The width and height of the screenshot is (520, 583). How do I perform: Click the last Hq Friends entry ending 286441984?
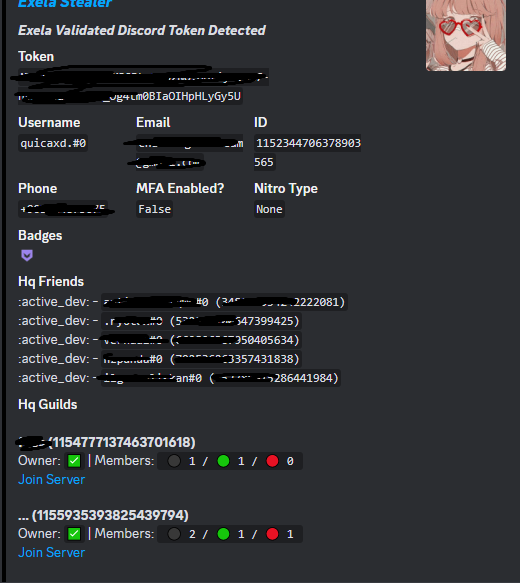221,378
